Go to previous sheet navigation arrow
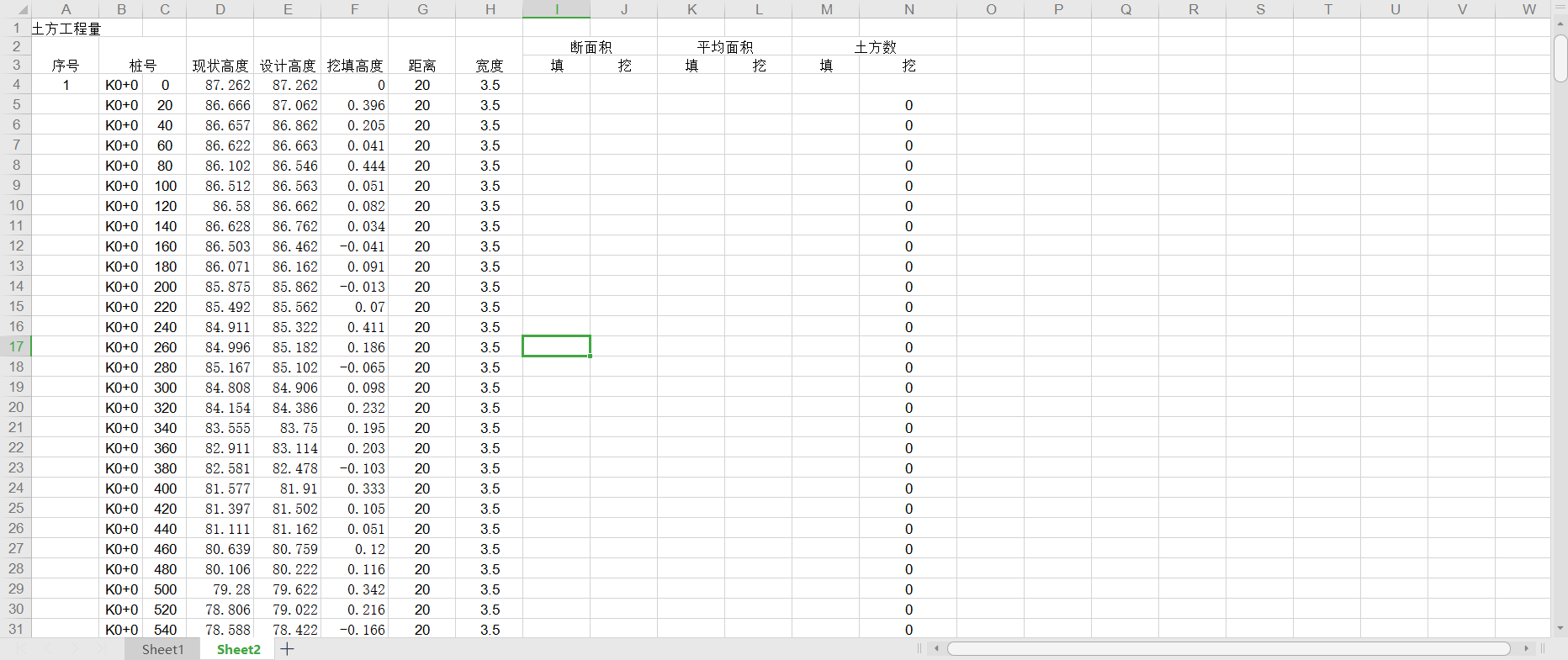The image size is (1568, 660). pos(49,649)
